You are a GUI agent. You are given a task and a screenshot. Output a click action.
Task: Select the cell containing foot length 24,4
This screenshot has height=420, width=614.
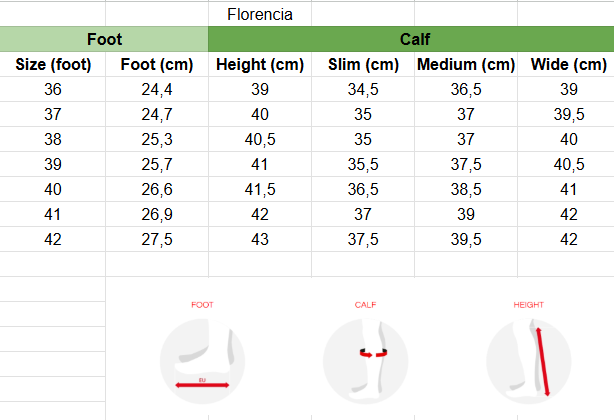(x=156, y=90)
